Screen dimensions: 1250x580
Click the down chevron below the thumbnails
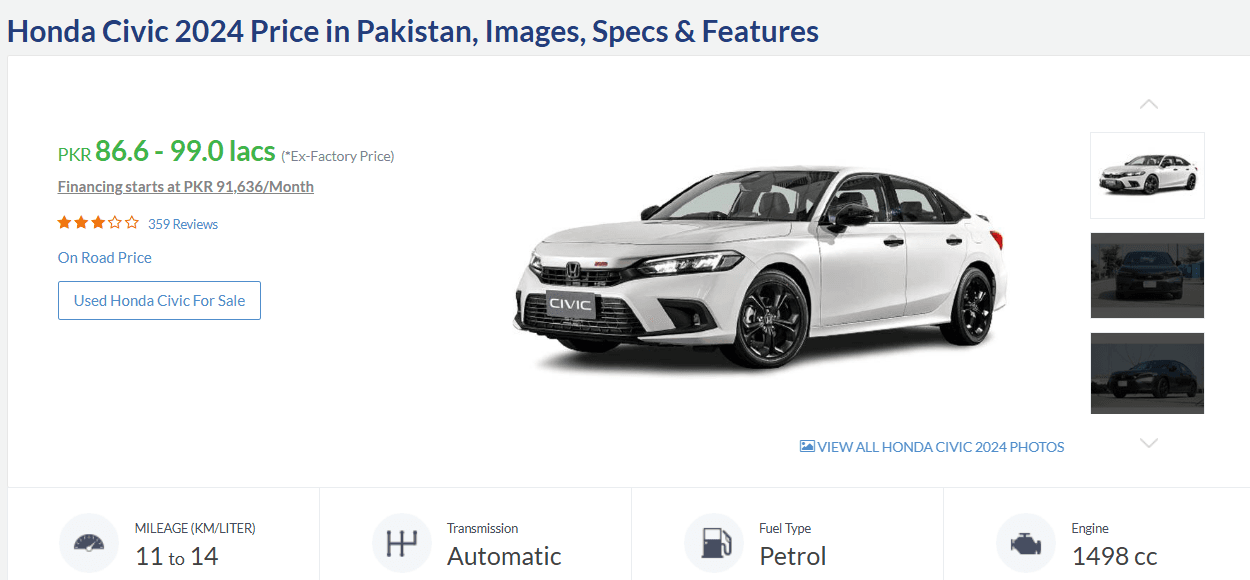pos(1148,443)
